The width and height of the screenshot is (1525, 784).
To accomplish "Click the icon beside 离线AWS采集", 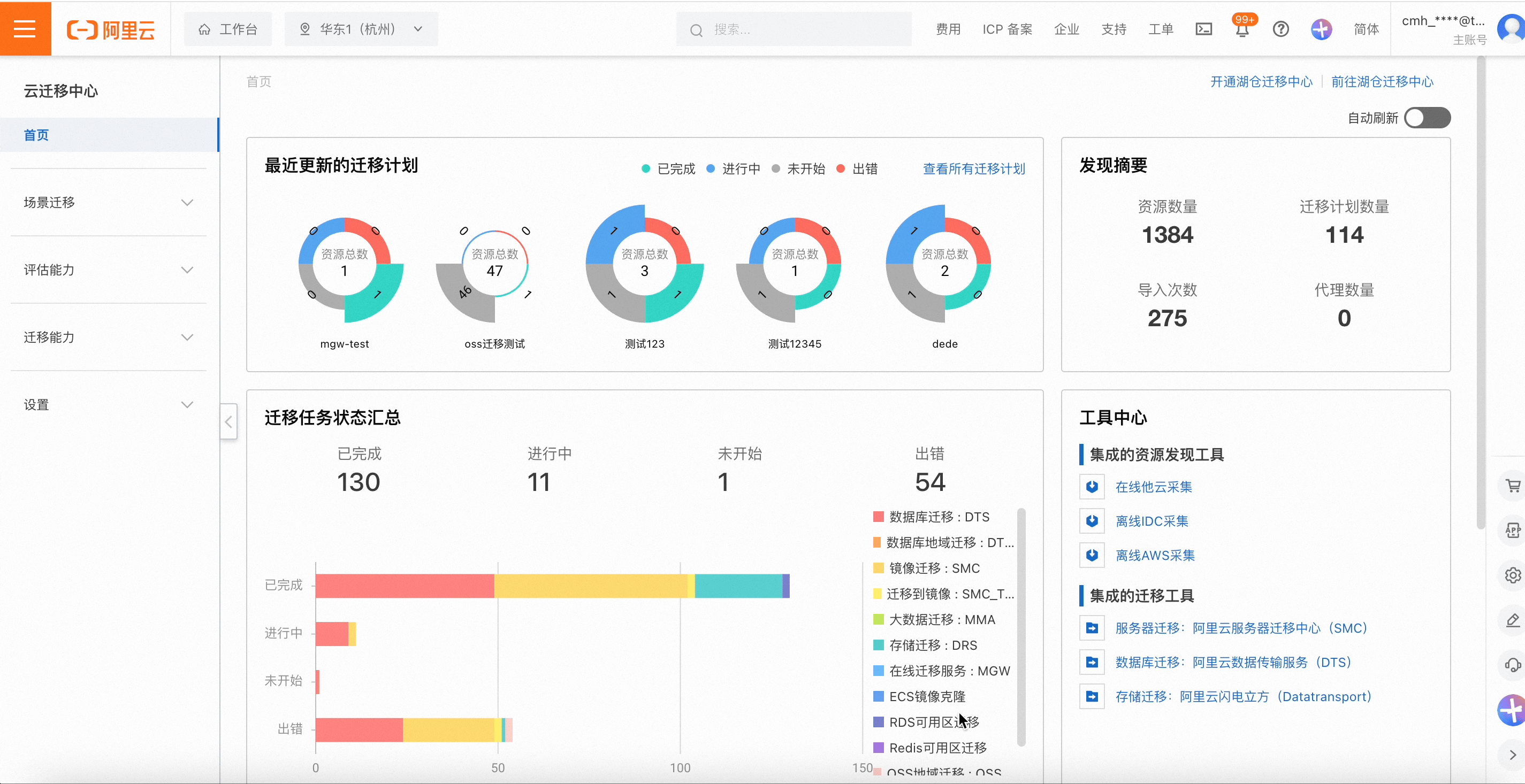I will (x=1092, y=556).
